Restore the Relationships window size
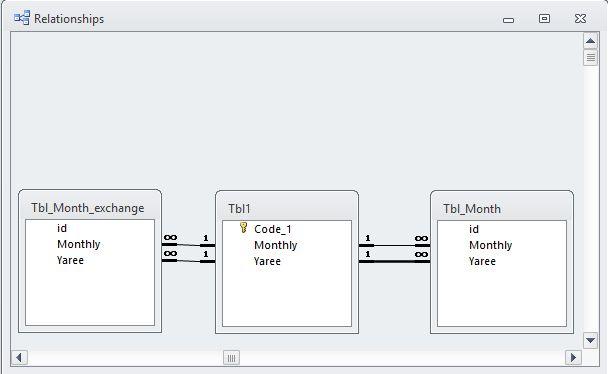 (544, 18)
